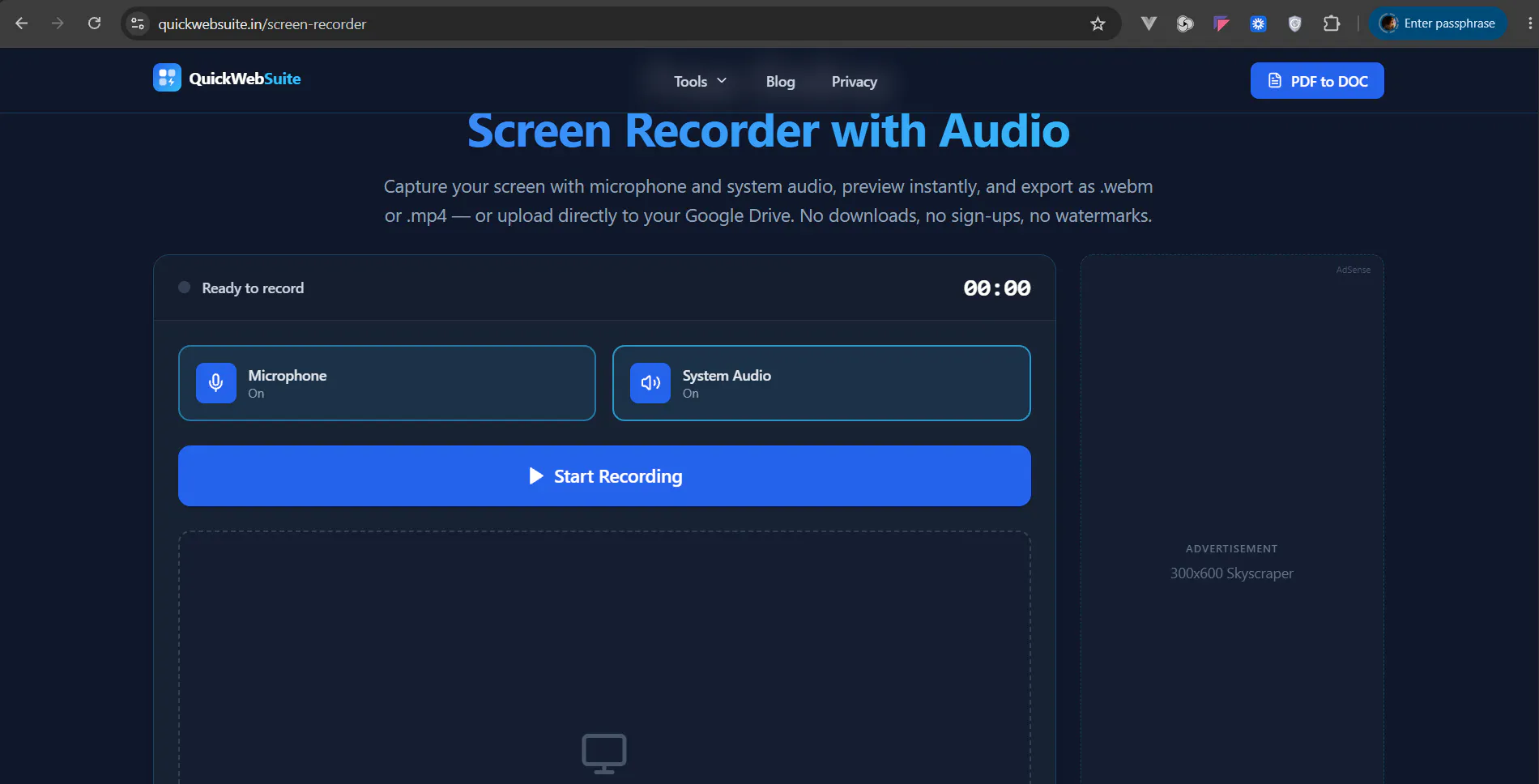This screenshot has height=784, width=1539.
Task: Click the QuickWebSuite logo icon
Action: click(x=167, y=78)
